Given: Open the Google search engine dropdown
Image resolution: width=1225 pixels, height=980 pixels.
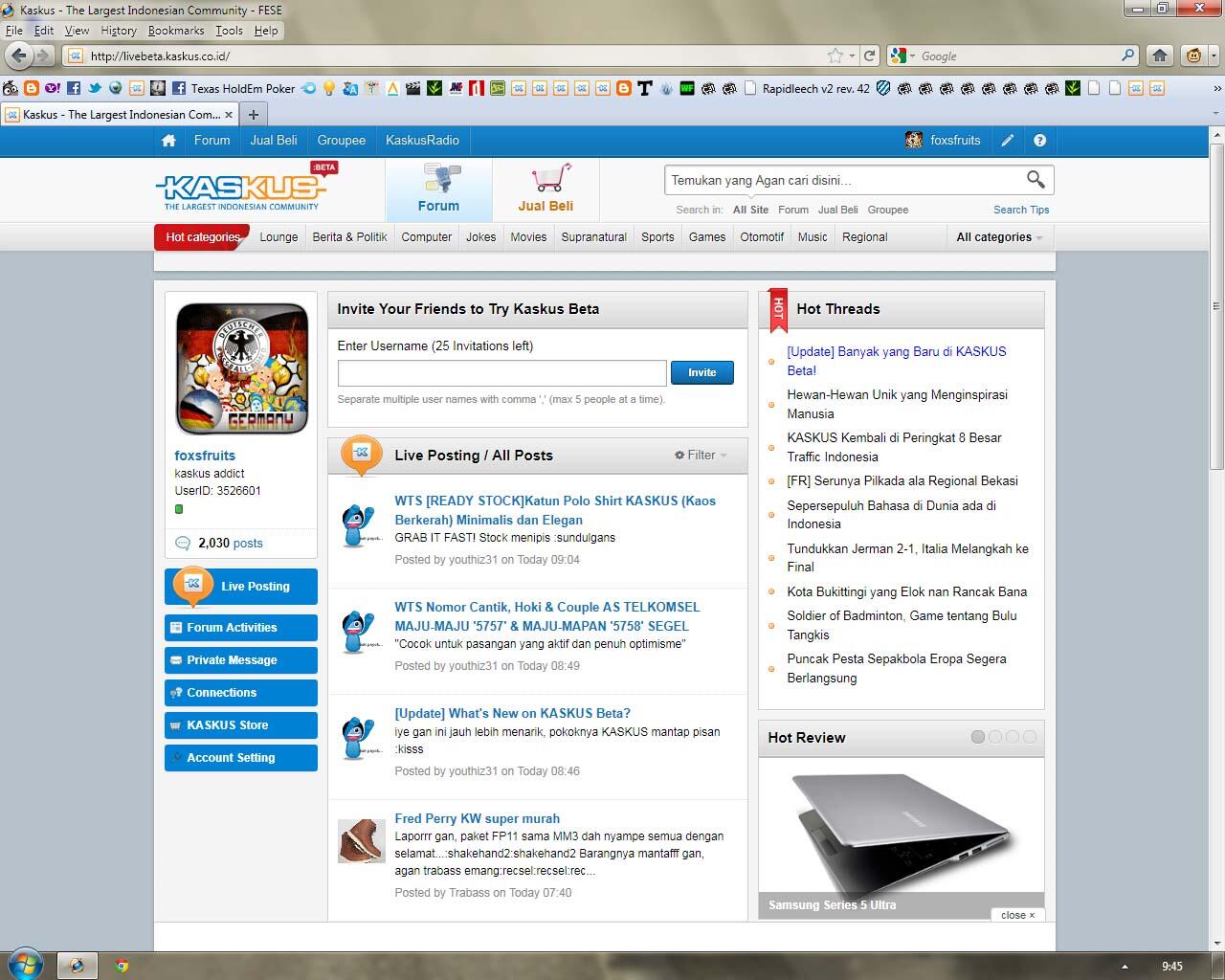Looking at the screenshot, I should pyautogui.click(x=912, y=56).
